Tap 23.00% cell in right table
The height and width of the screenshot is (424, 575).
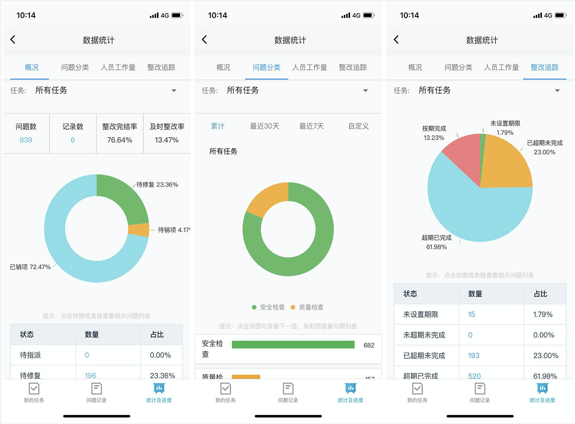click(x=546, y=355)
